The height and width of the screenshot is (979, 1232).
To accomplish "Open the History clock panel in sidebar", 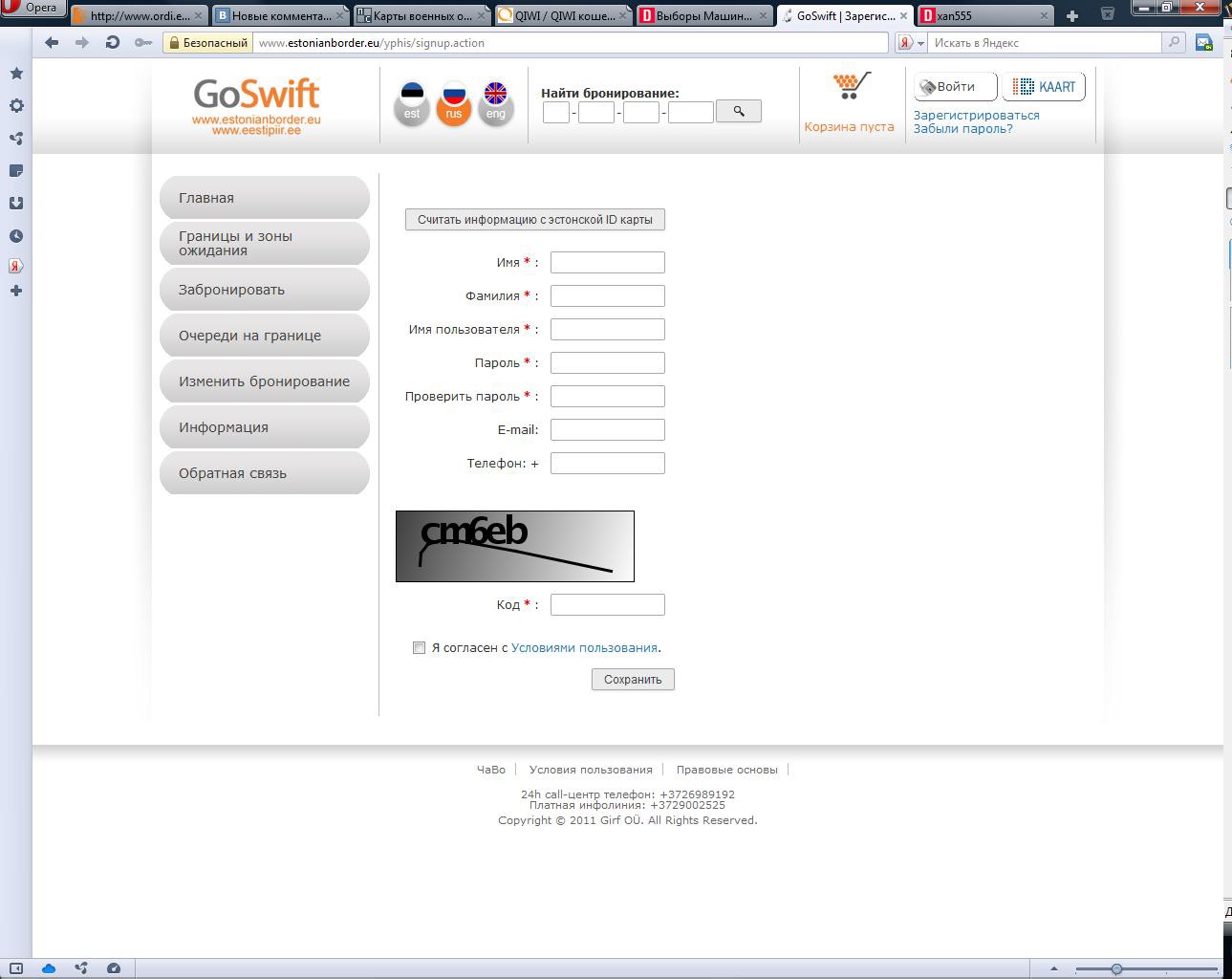I will [x=16, y=236].
